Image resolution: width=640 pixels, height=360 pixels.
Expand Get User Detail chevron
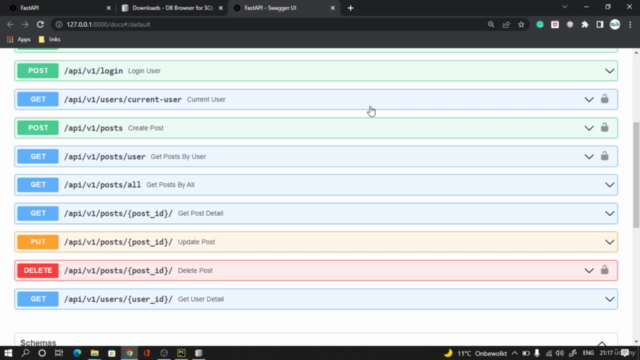tap(609, 299)
